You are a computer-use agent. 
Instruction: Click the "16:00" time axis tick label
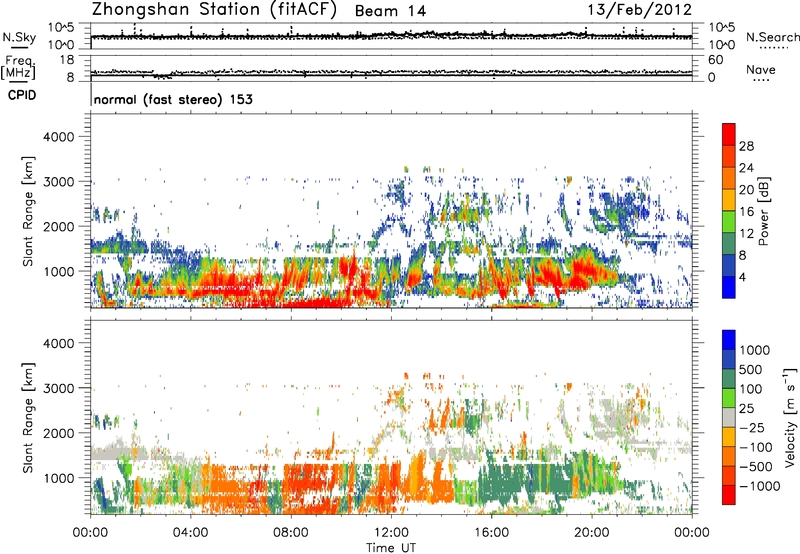pos(491,533)
